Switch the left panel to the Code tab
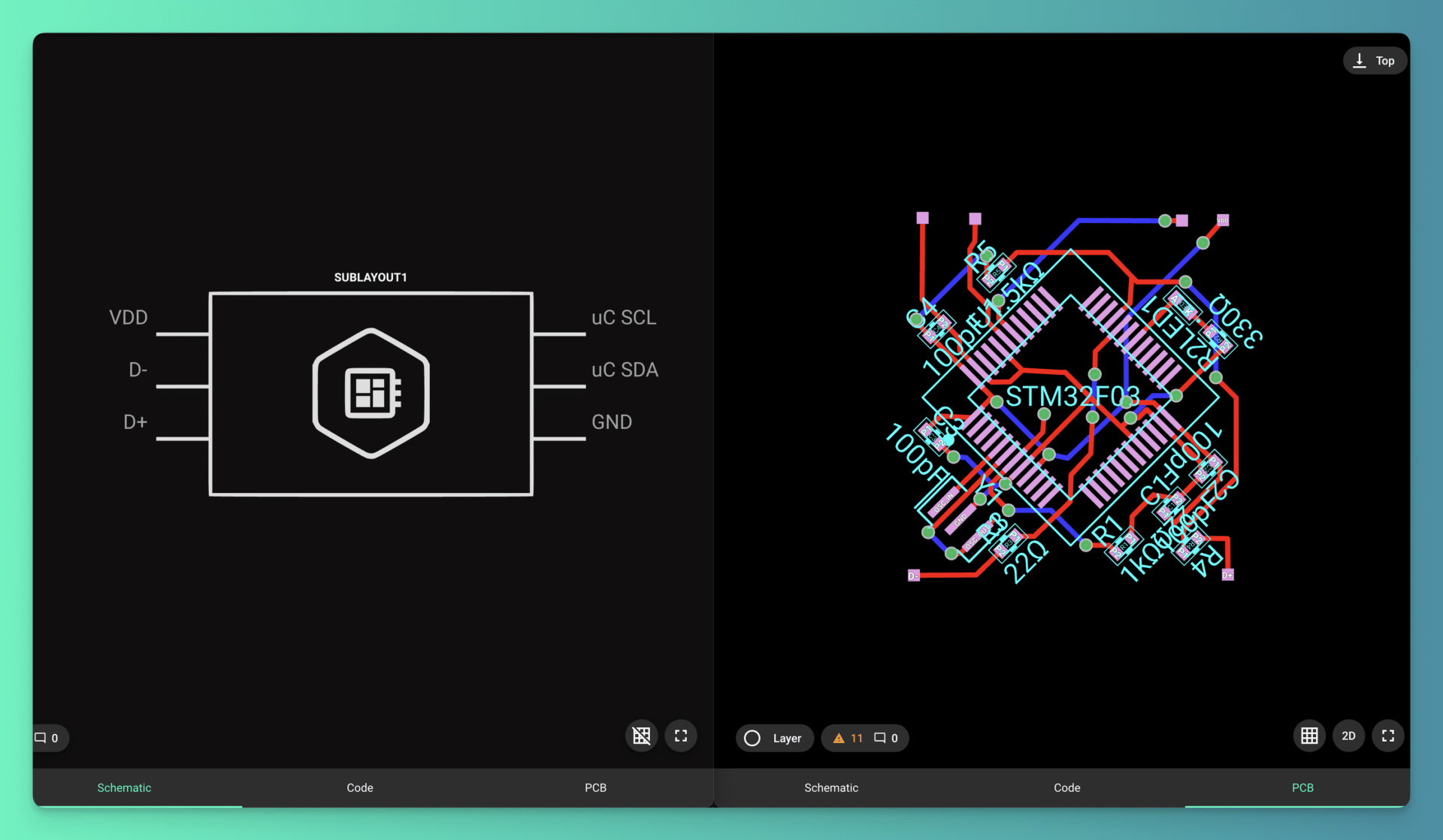 [359, 787]
